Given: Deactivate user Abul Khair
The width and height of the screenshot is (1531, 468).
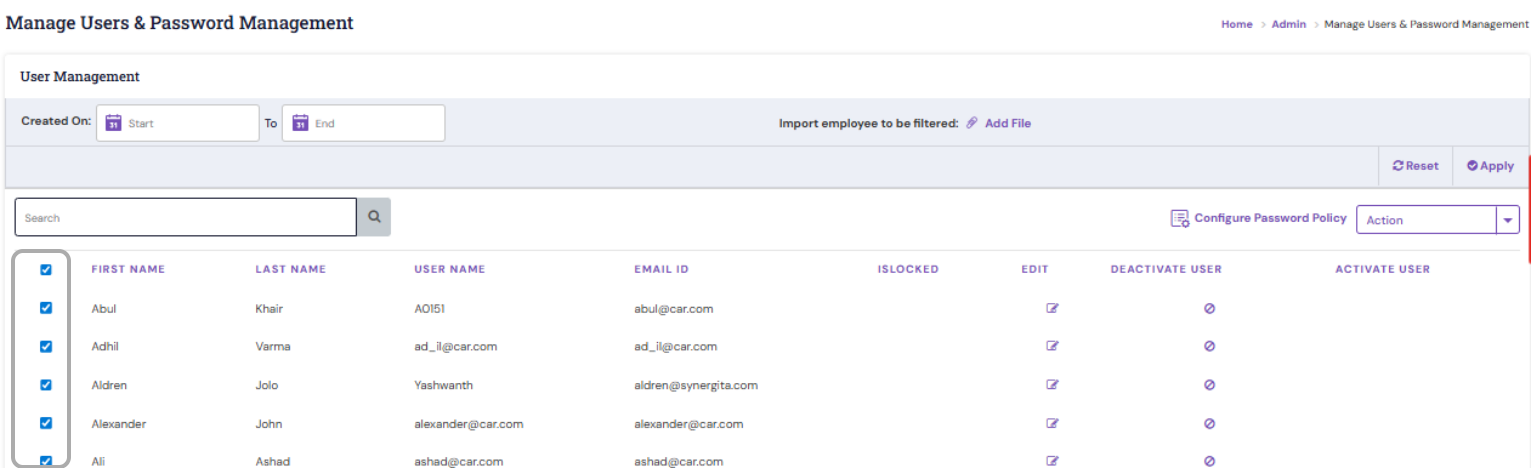Looking at the screenshot, I should click(1209, 308).
